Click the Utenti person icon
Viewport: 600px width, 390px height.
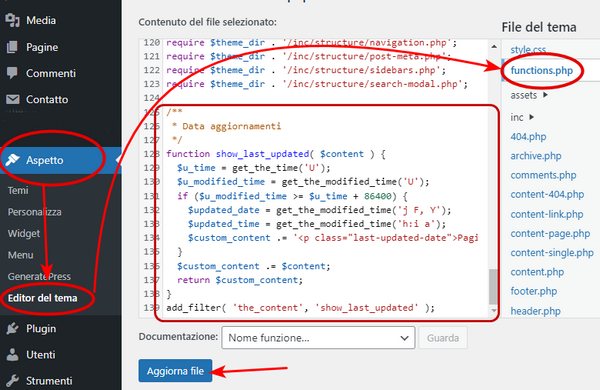(x=12, y=355)
